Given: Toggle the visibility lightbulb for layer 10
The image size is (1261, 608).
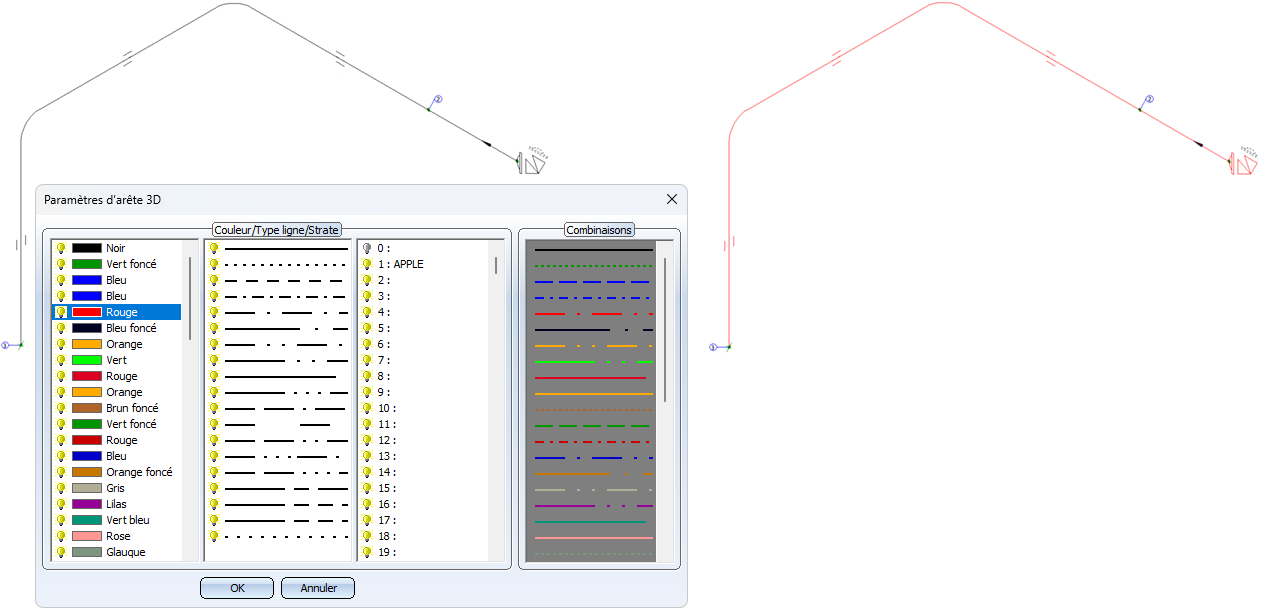Looking at the screenshot, I should click(x=367, y=408).
